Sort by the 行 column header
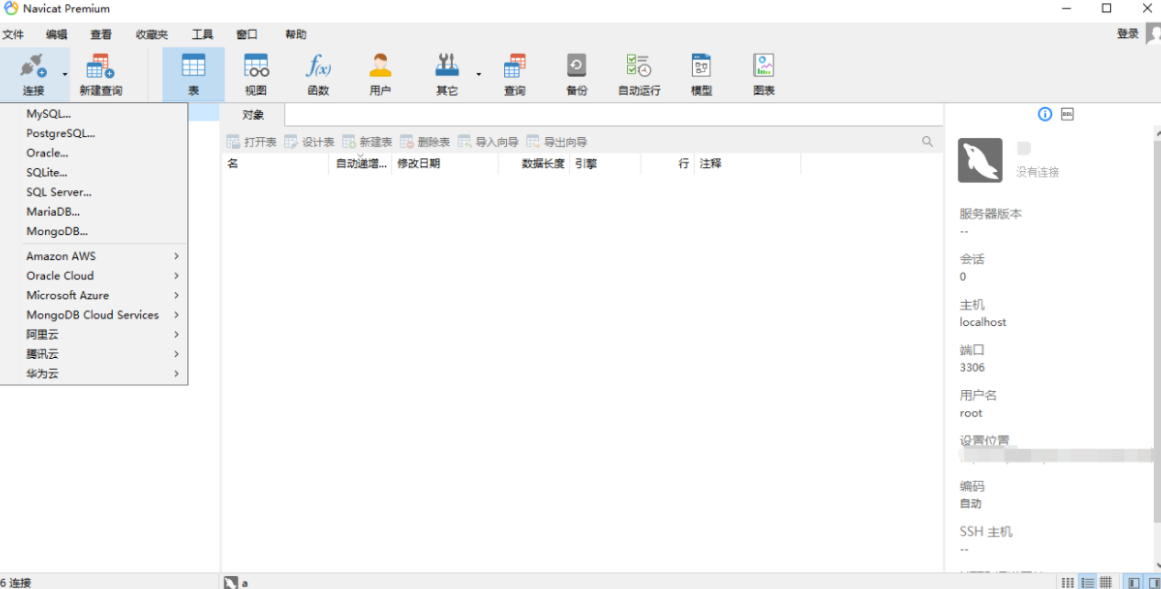Screen dimensions: 1161x589 668,164
